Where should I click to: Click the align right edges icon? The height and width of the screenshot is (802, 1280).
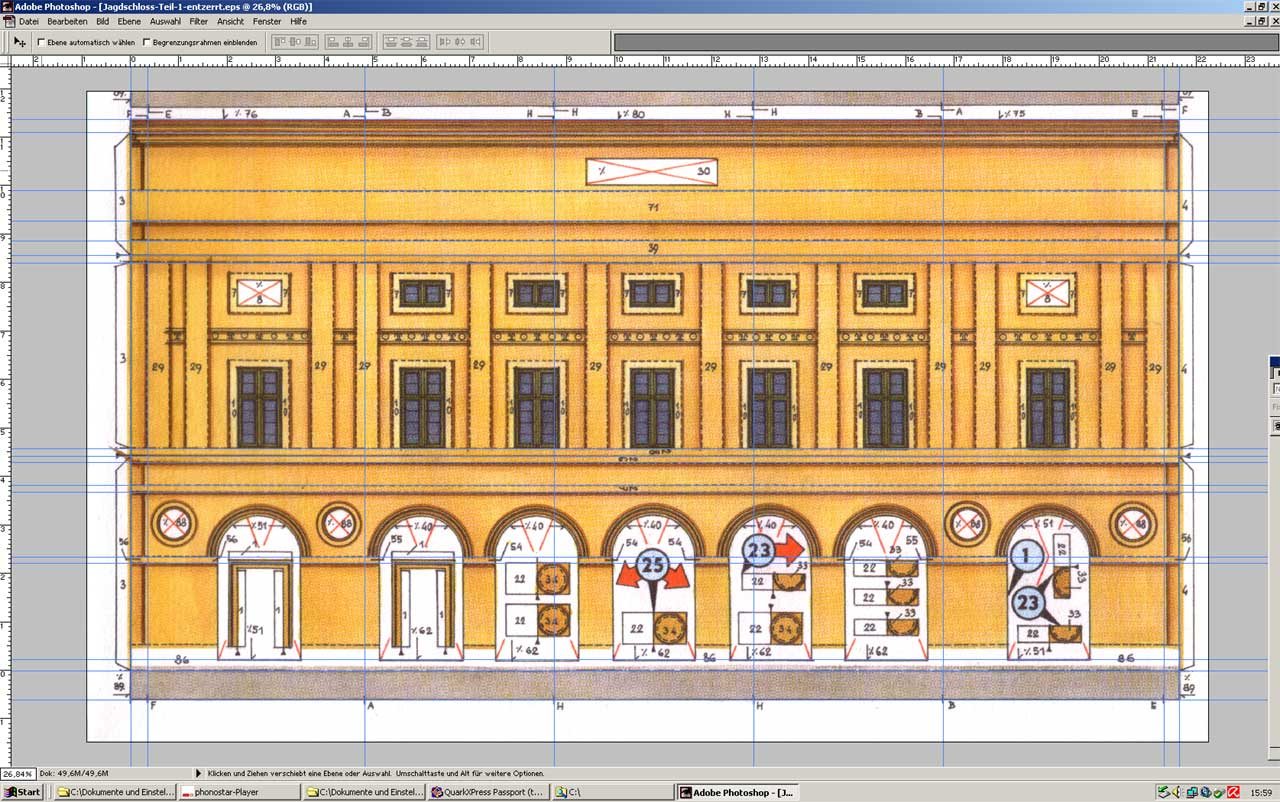pyautogui.click(x=361, y=42)
